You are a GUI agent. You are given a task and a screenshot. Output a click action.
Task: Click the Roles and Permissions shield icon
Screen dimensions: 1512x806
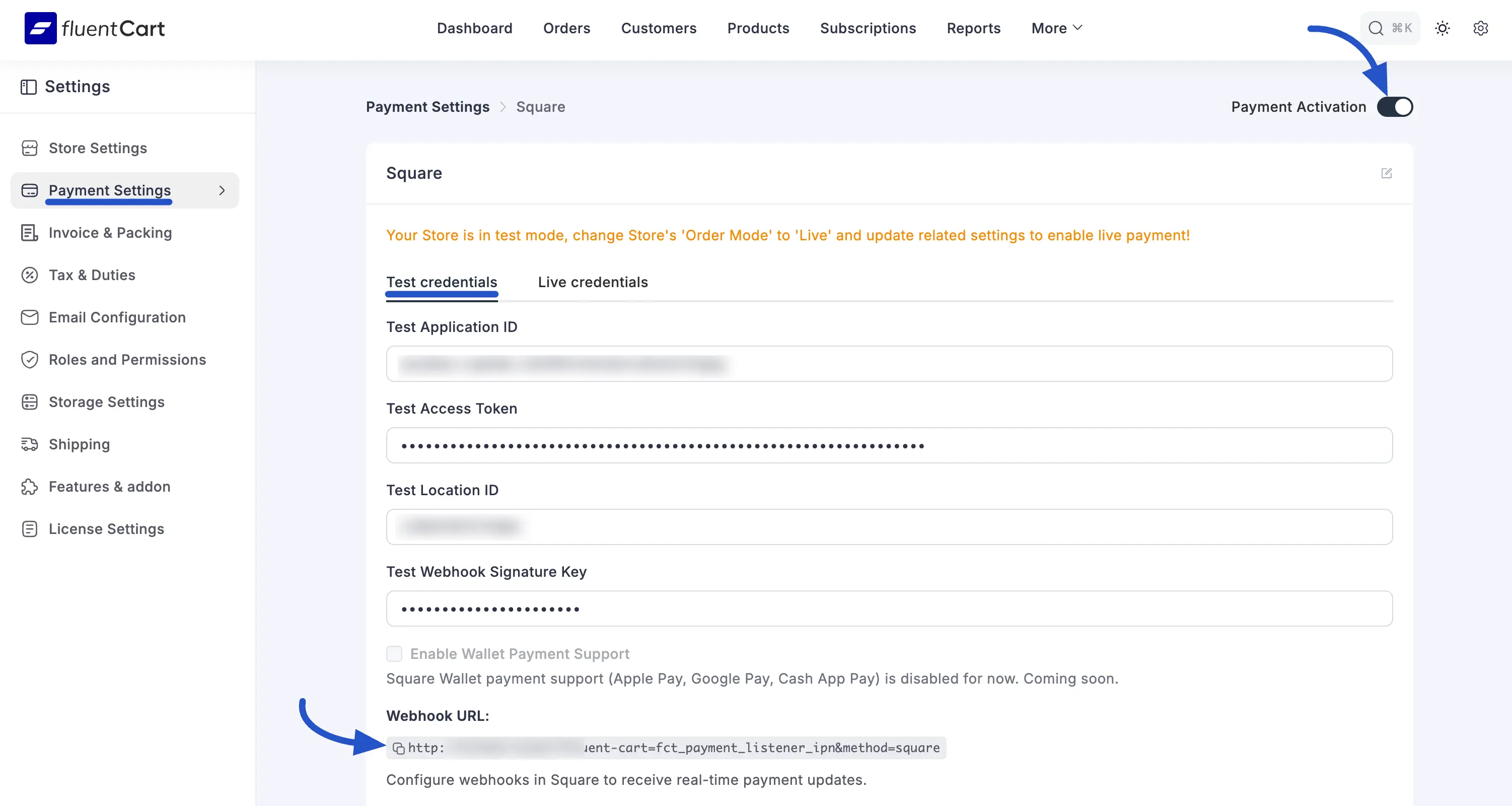pyautogui.click(x=29, y=360)
